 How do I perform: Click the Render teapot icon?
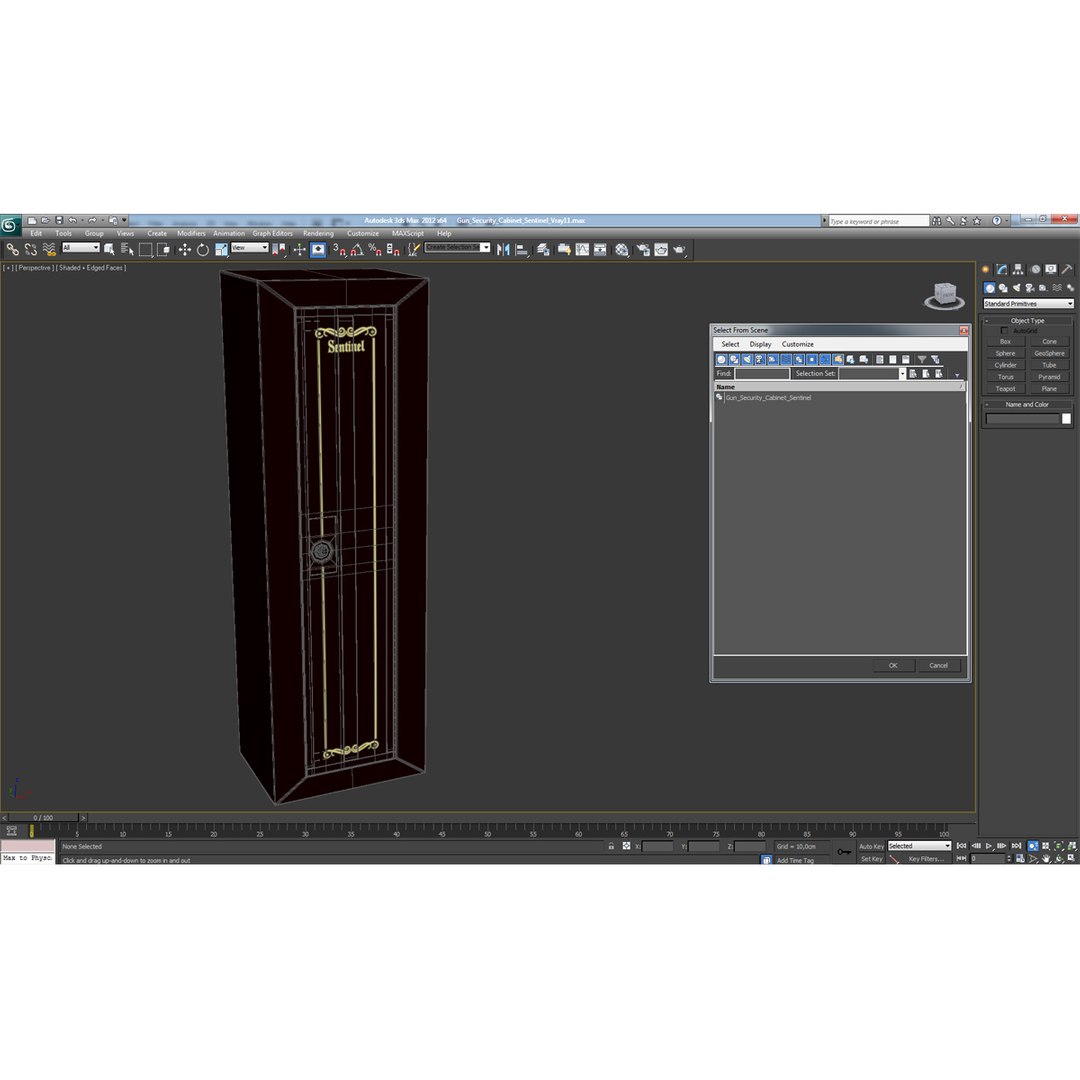point(679,250)
